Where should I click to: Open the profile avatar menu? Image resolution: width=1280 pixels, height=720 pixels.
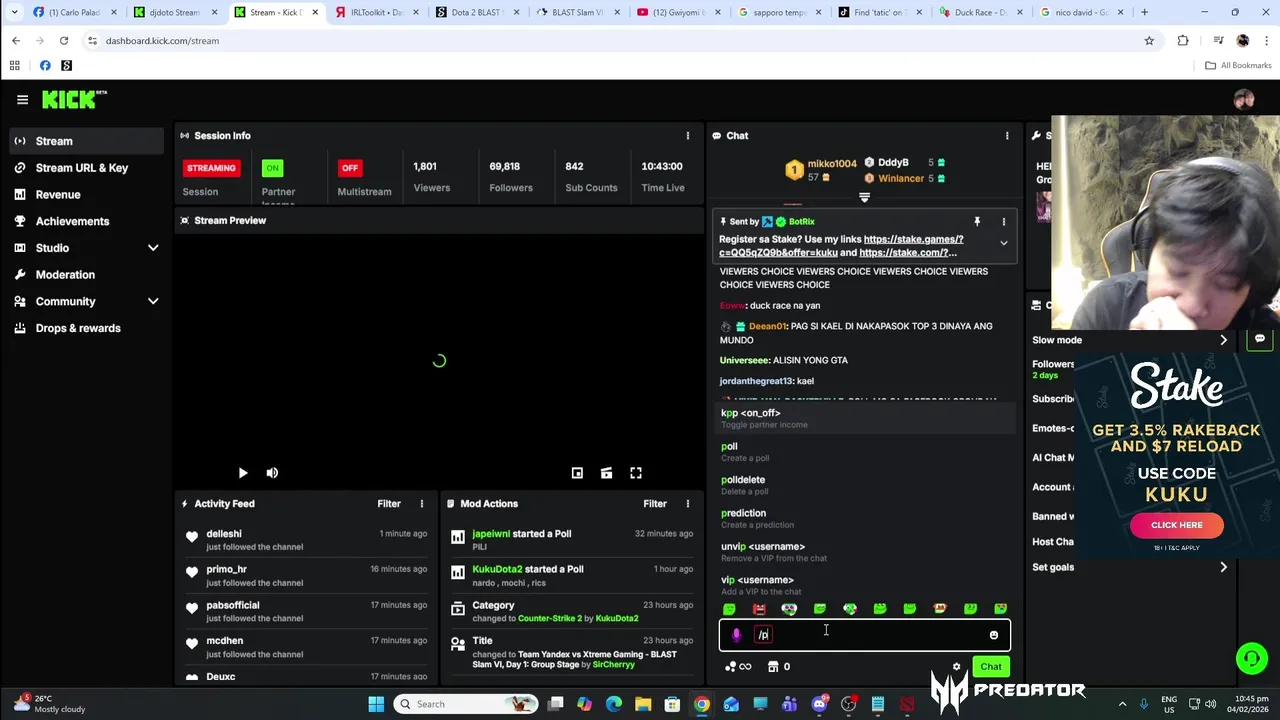click(x=1244, y=99)
